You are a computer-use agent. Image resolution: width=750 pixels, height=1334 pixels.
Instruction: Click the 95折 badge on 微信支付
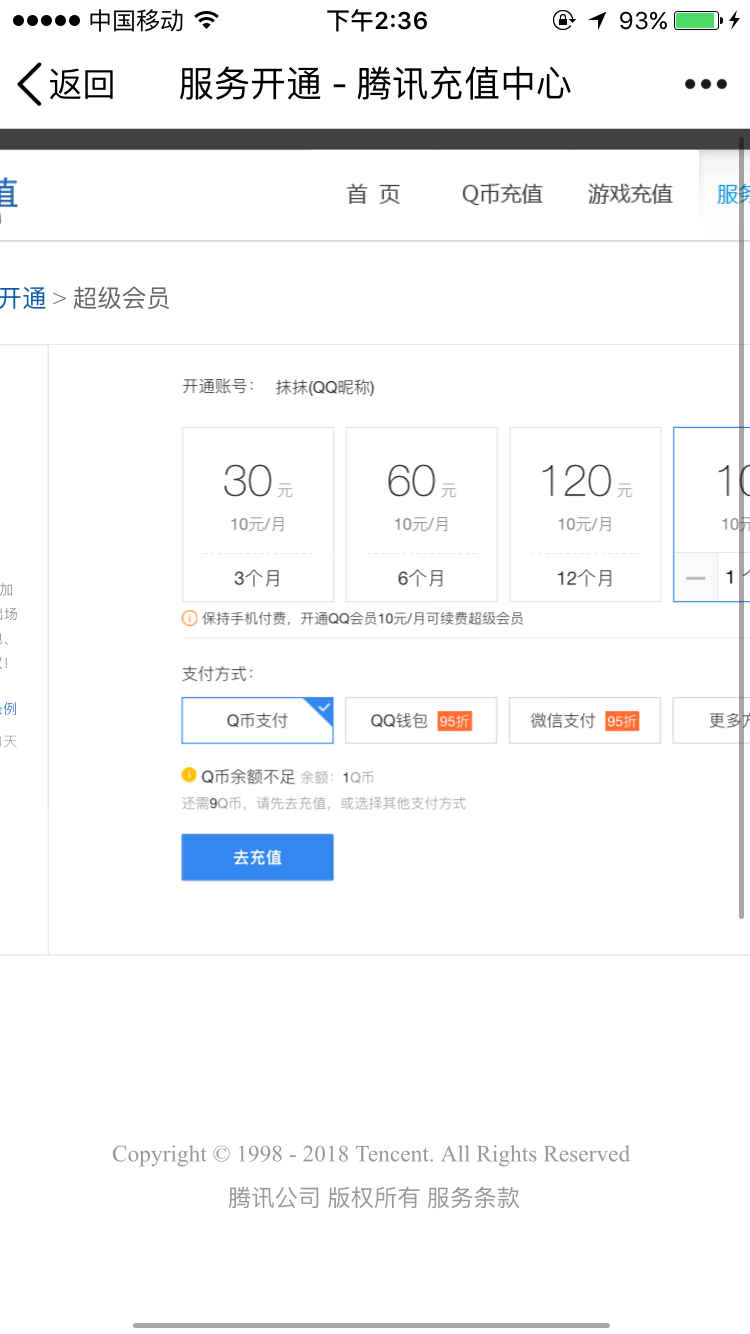[x=622, y=721]
